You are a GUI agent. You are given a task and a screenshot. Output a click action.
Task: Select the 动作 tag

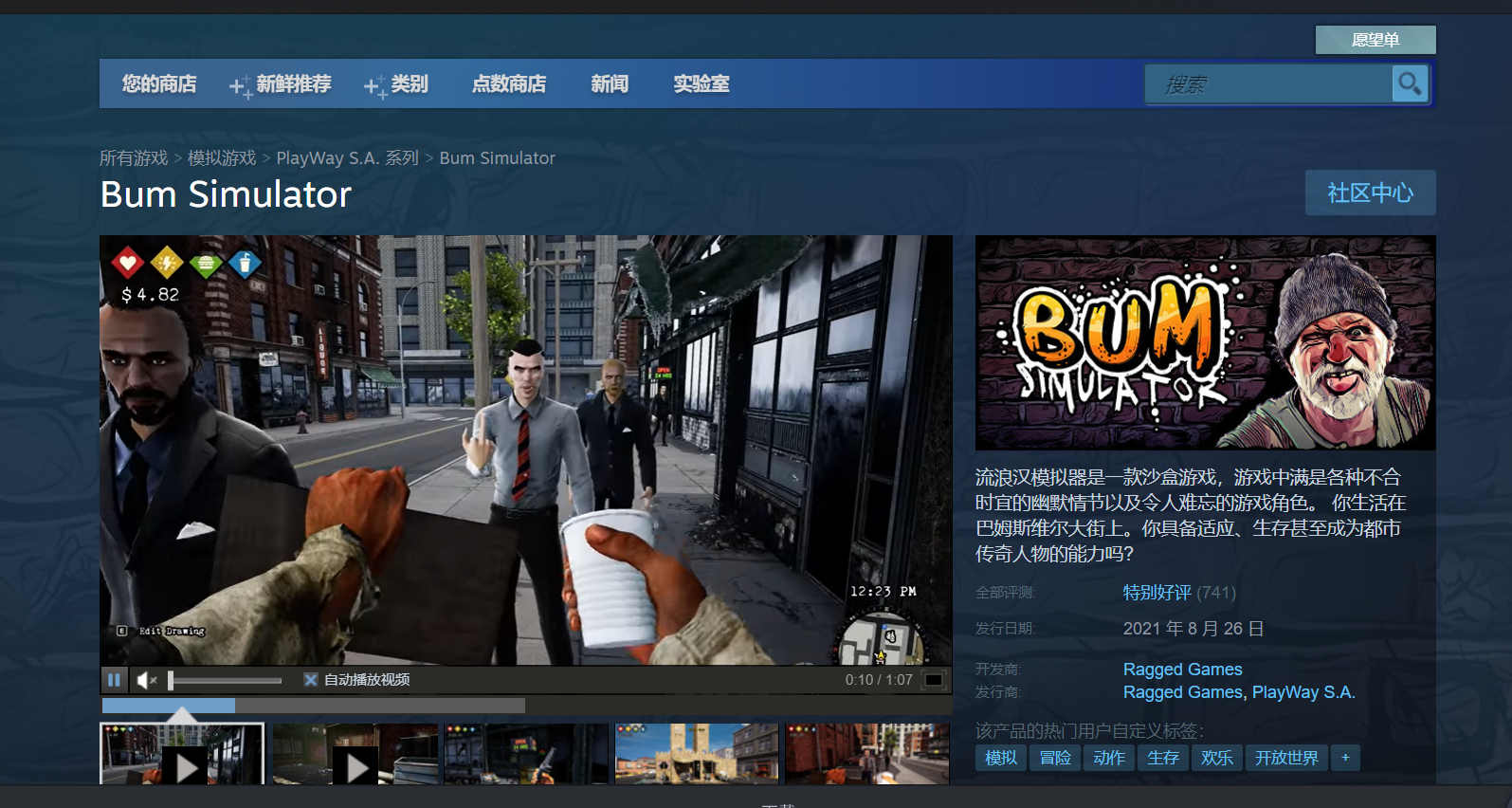tap(1109, 758)
